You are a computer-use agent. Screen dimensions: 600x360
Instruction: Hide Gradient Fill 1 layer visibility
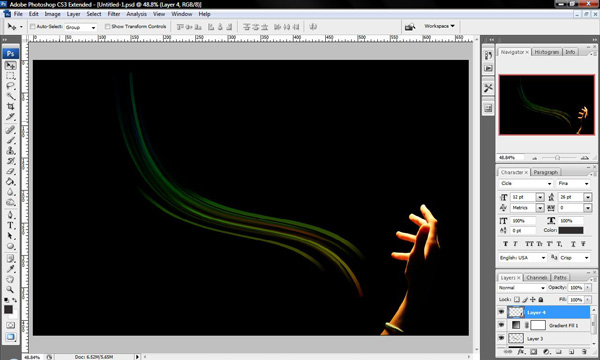pyautogui.click(x=501, y=325)
